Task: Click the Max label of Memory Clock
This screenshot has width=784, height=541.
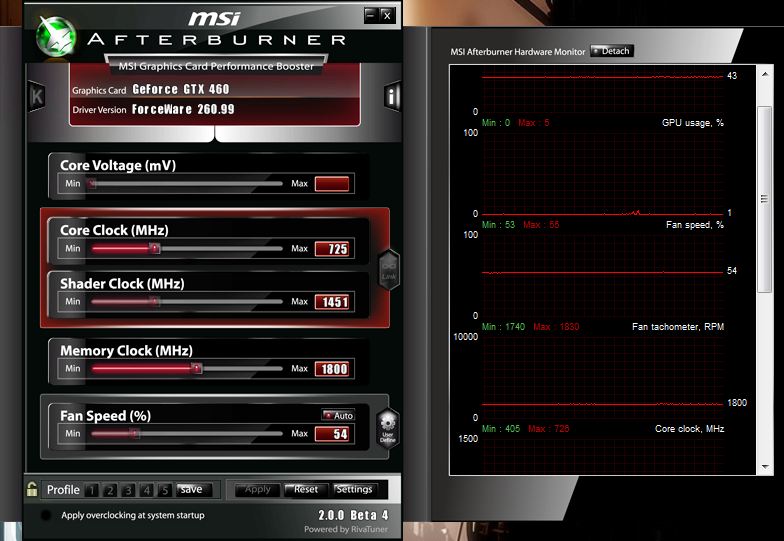Action: (300, 368)
